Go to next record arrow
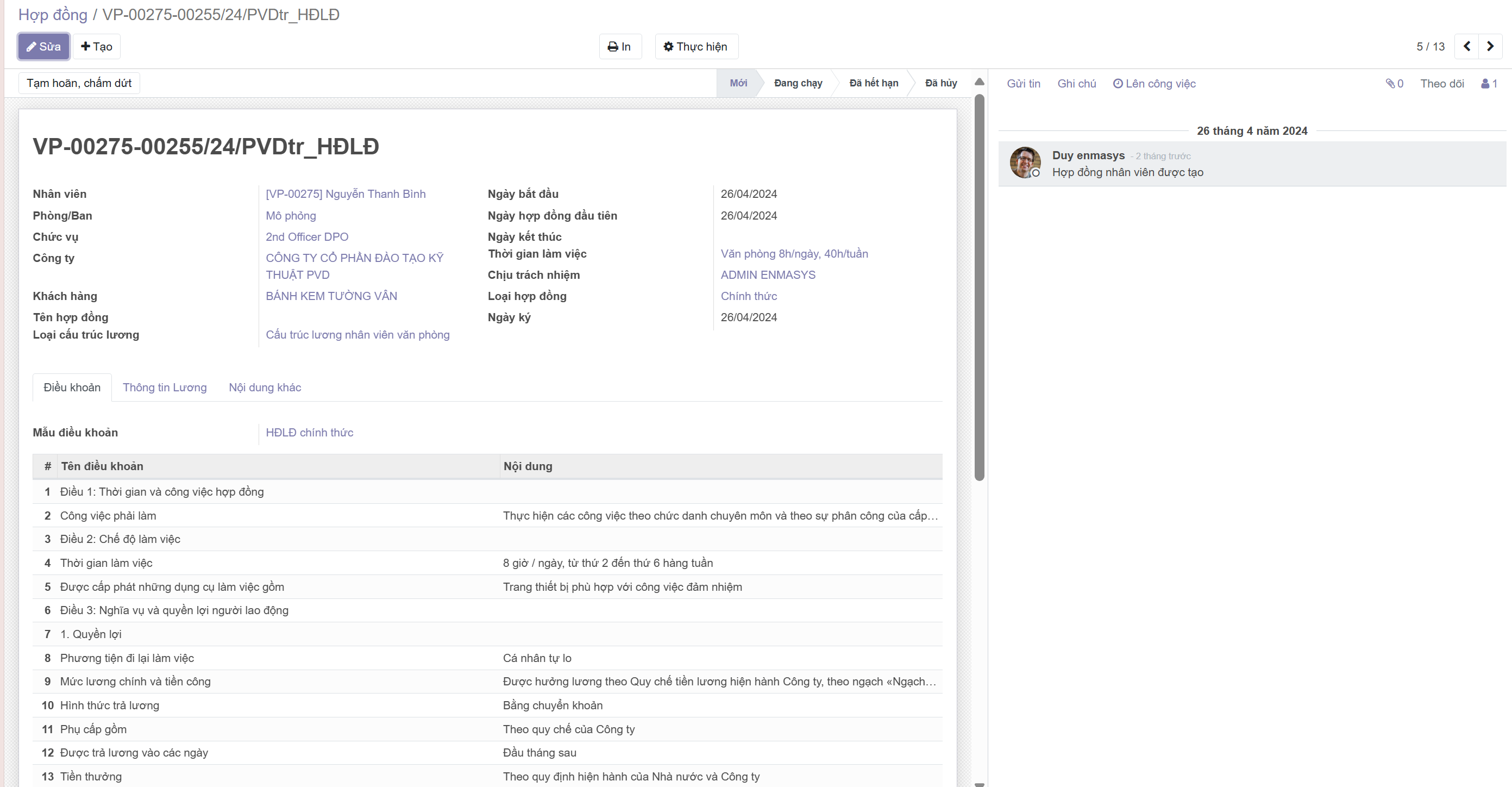 tap(1490, 46)
